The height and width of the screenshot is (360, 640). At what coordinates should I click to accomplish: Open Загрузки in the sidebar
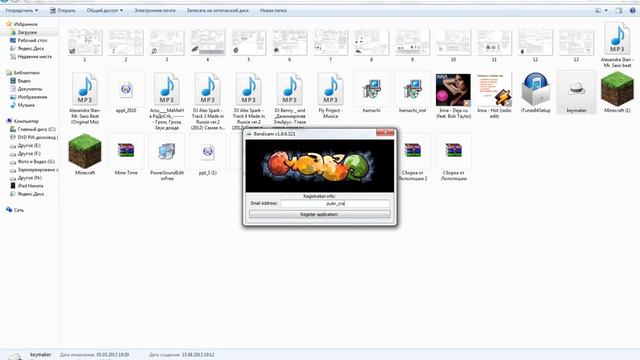[27, 32]
